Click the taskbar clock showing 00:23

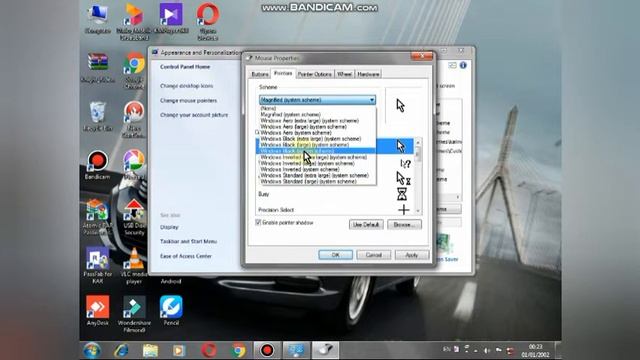pos(535,351)
